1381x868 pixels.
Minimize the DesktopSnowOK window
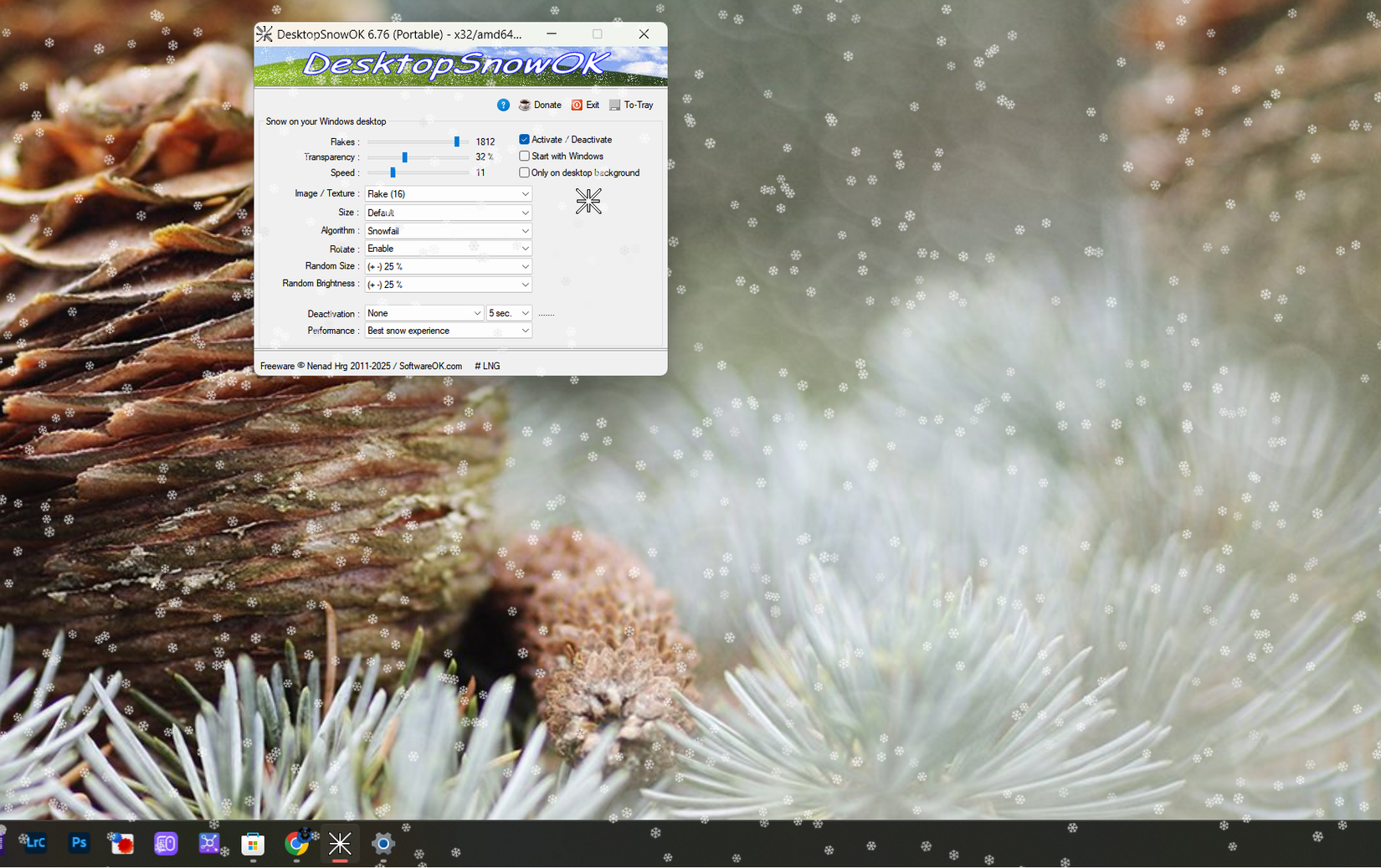click(552, 34)
